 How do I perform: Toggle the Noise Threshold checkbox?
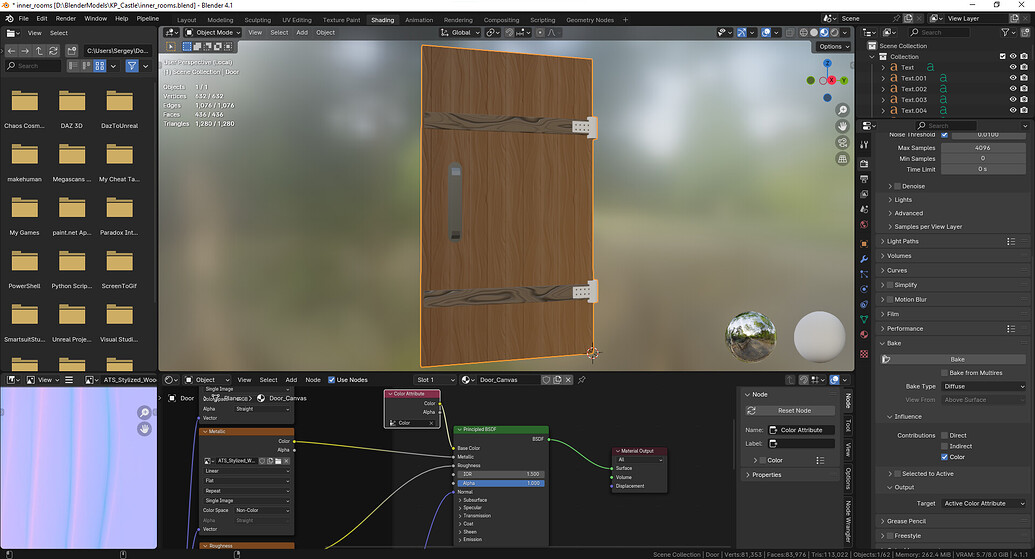click(x=945, y=135)
